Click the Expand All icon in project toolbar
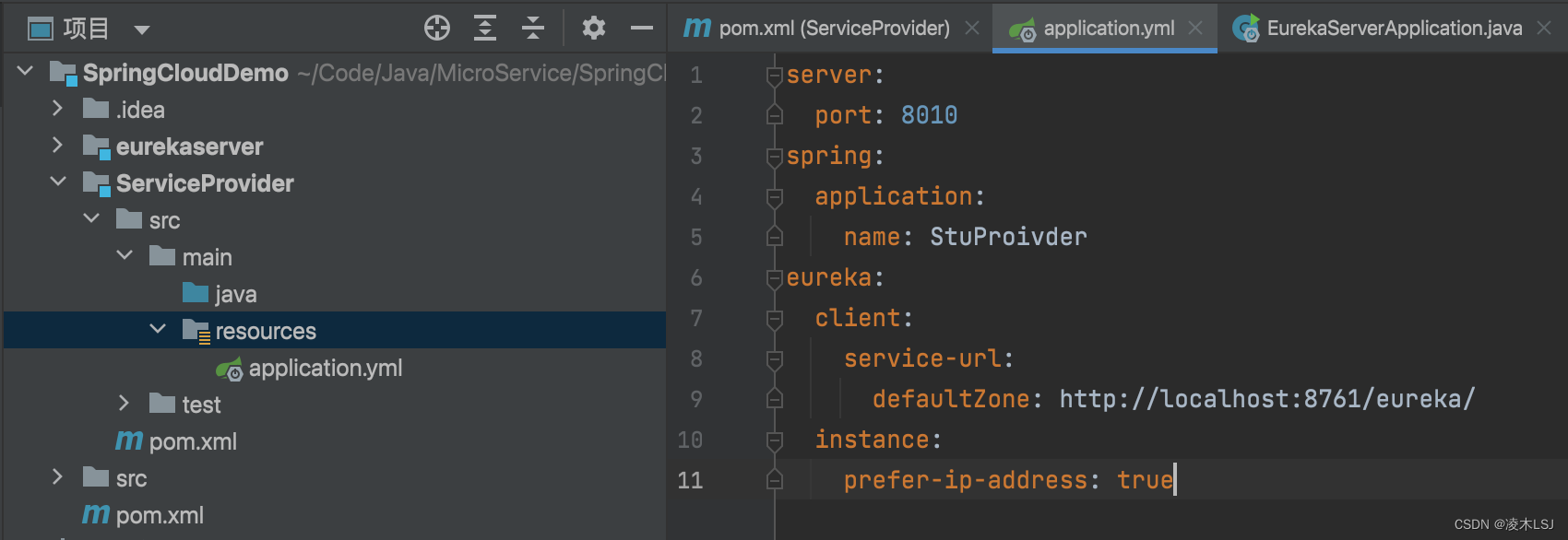 (x=485, y=28)
